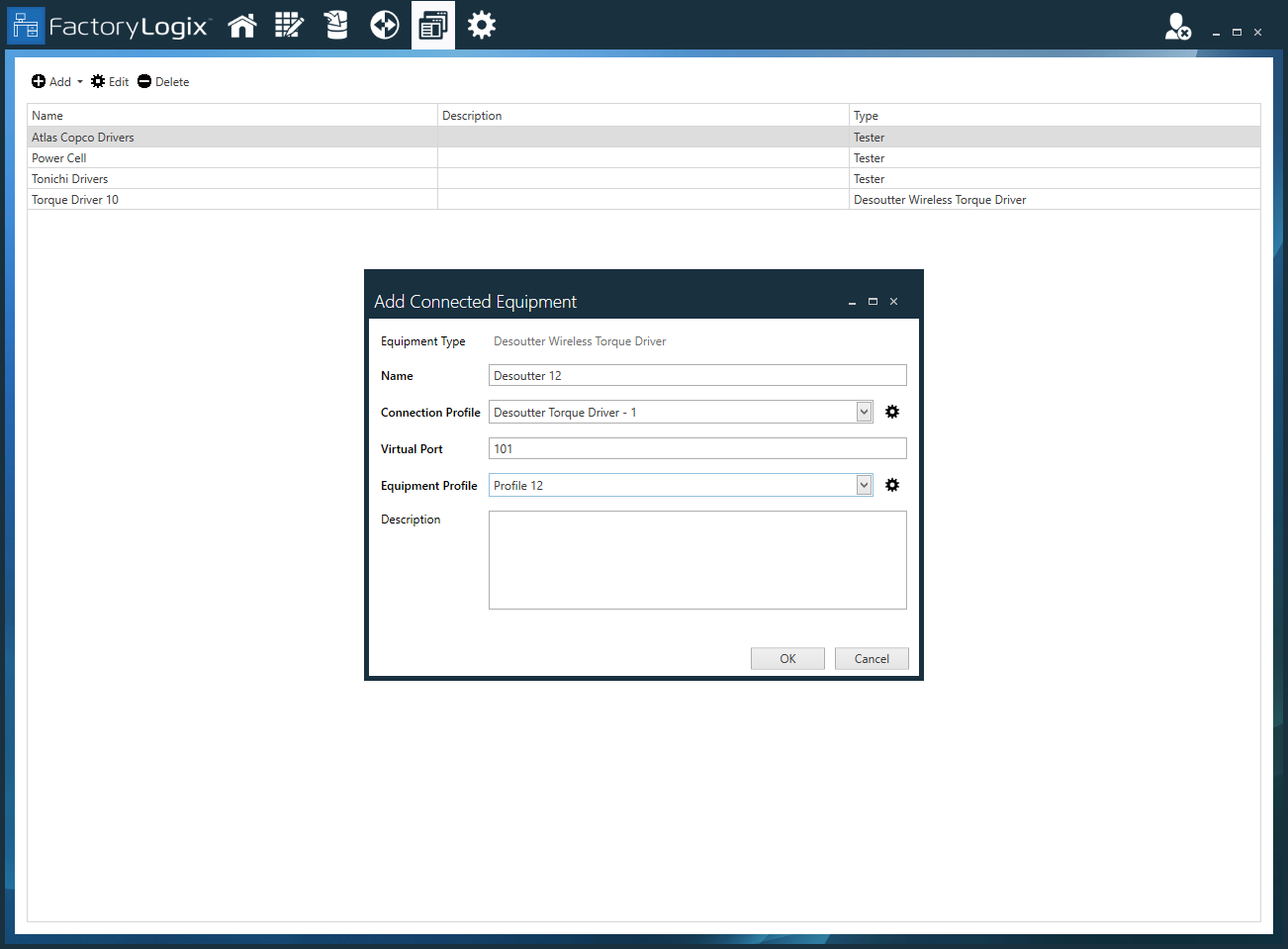Click the sign-out user icon at top right

click(1177, 27)
